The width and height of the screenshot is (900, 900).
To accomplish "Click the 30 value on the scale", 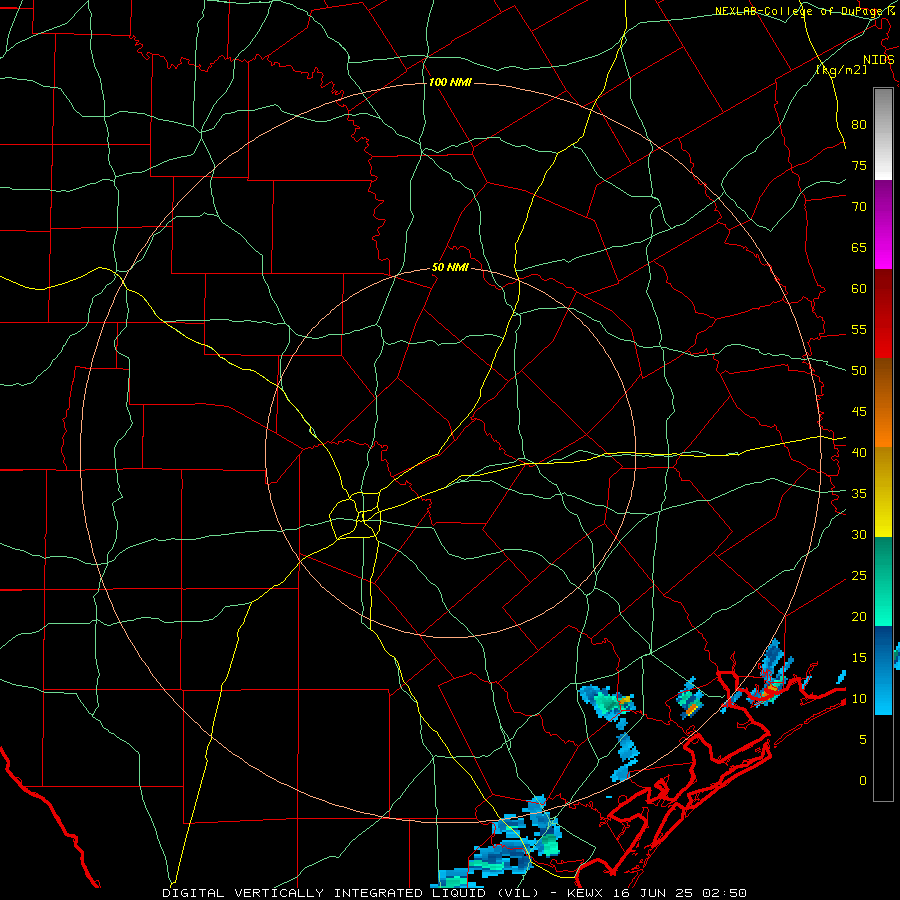I will click(x=859, y=534).
